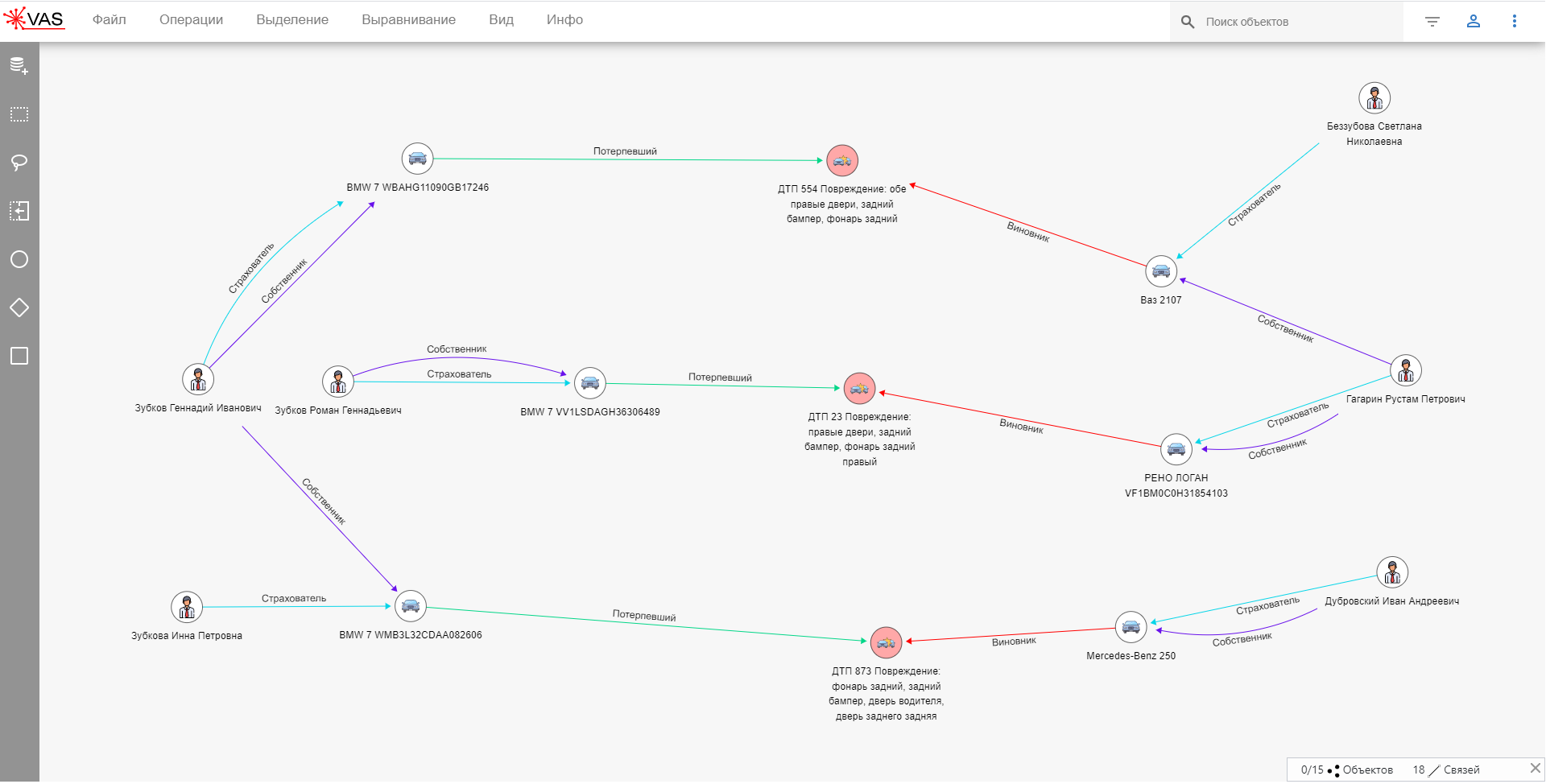The image size is (1546, 784).
Task: Open the filter options icon
Action: coord(1432,22)
